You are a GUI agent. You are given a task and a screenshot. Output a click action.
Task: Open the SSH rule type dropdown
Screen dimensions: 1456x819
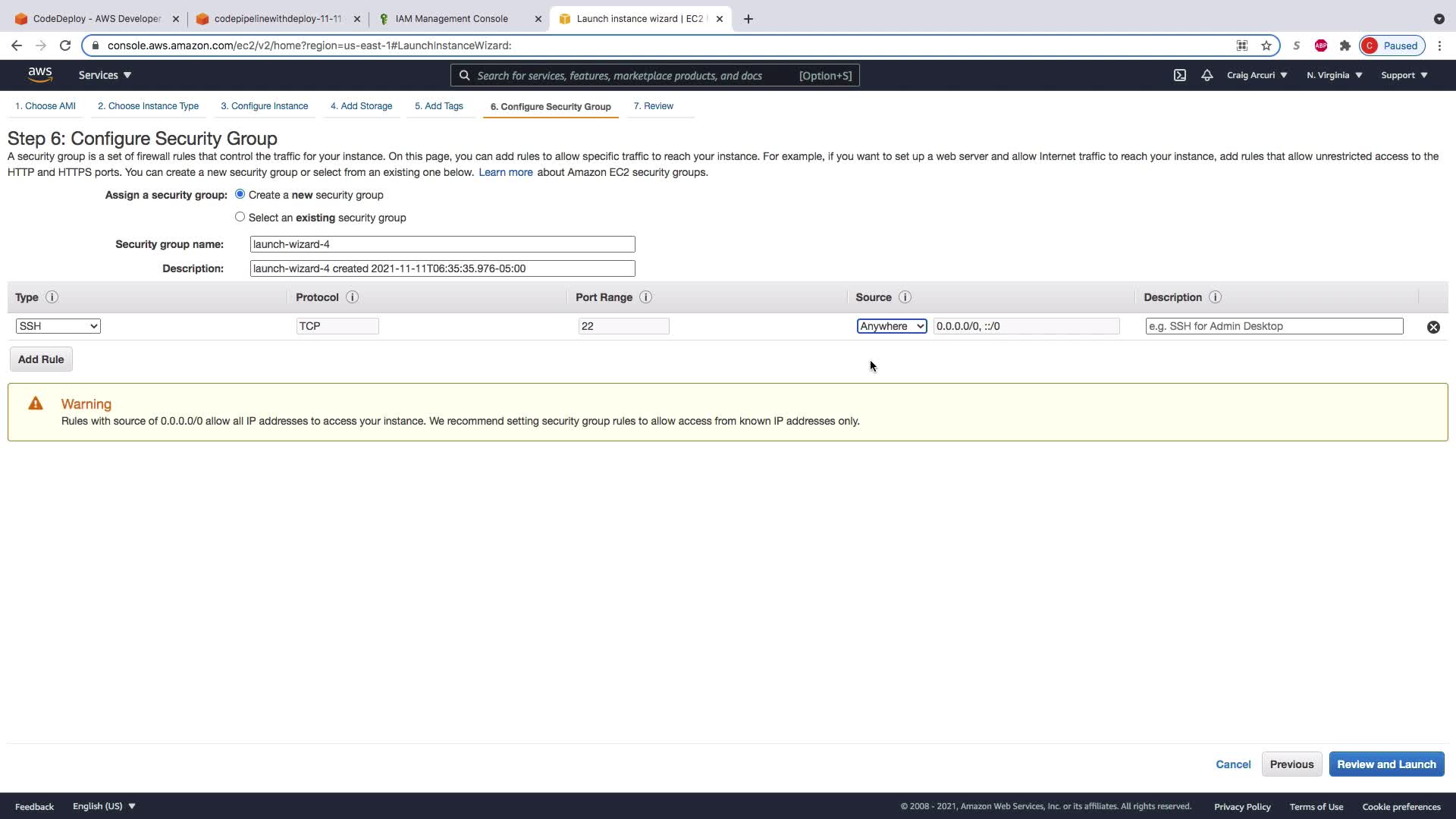pyautogui.click(x=58, y=326)
